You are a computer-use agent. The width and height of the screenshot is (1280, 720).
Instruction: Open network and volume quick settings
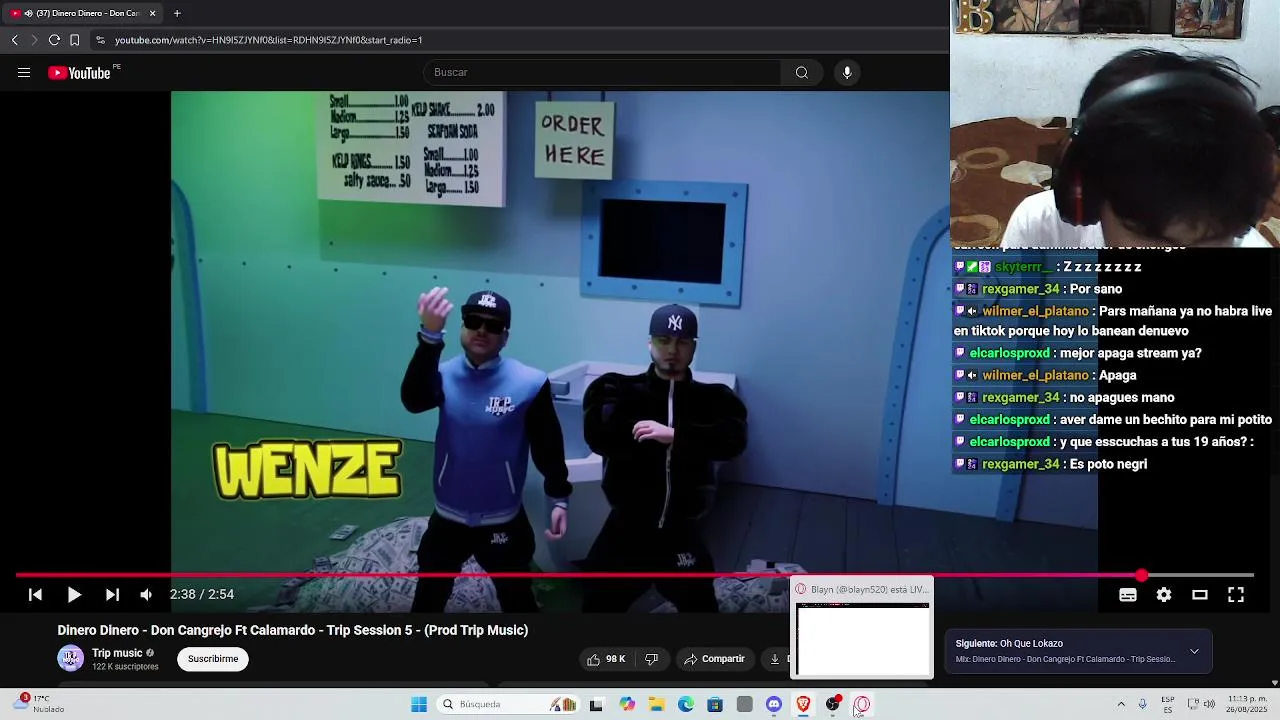click(x=1202, y=704)
